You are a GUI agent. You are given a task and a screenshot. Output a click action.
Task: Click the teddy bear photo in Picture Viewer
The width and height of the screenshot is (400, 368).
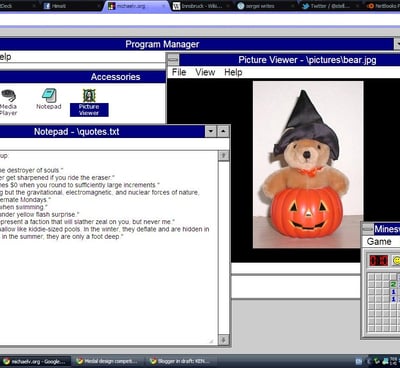[308, 165]
